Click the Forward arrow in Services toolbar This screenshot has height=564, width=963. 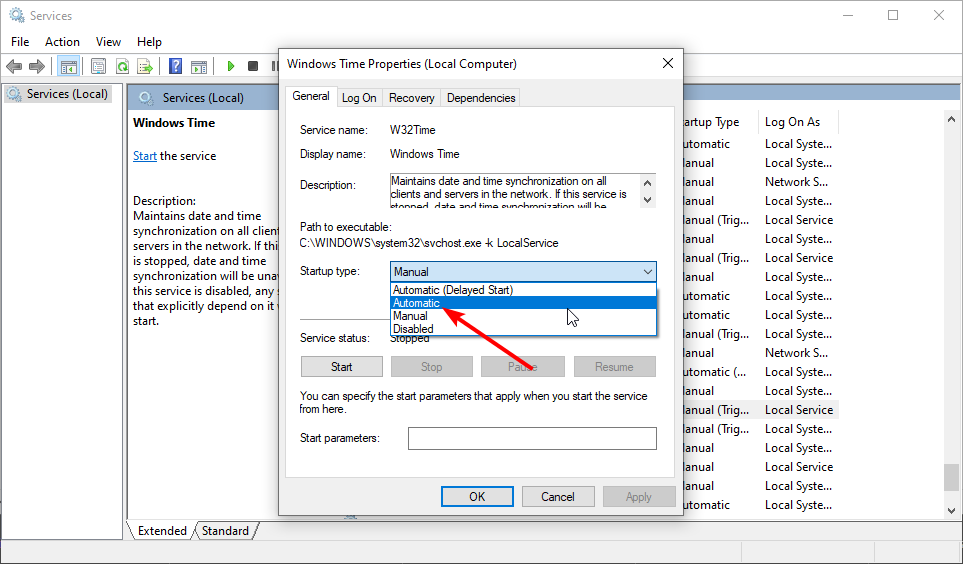pyautogui.click(x=37, y=66)
